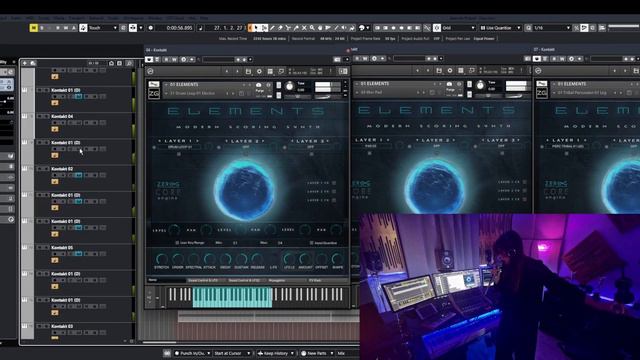The image size is (640, 360).
Task: Click rack view icon in 04 - Kontakt
Action: click(270, 71)
